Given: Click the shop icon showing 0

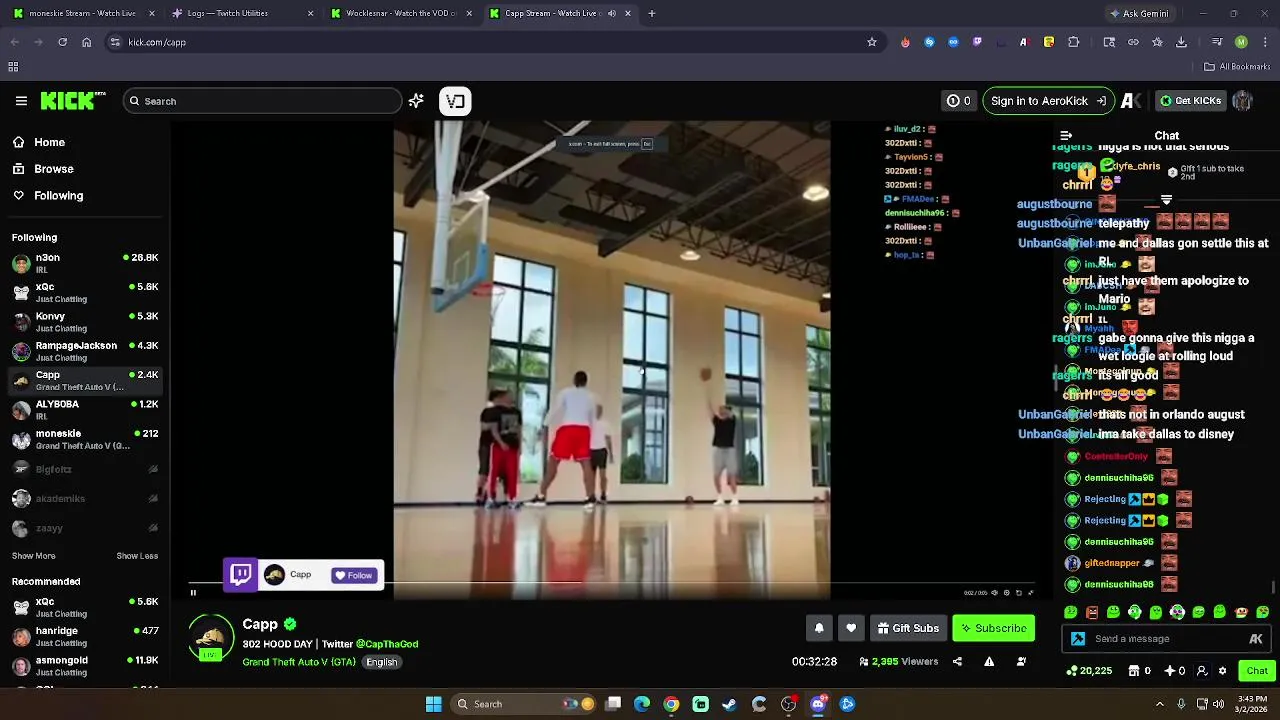Looking at the screenshot, I should (1140, 671).
